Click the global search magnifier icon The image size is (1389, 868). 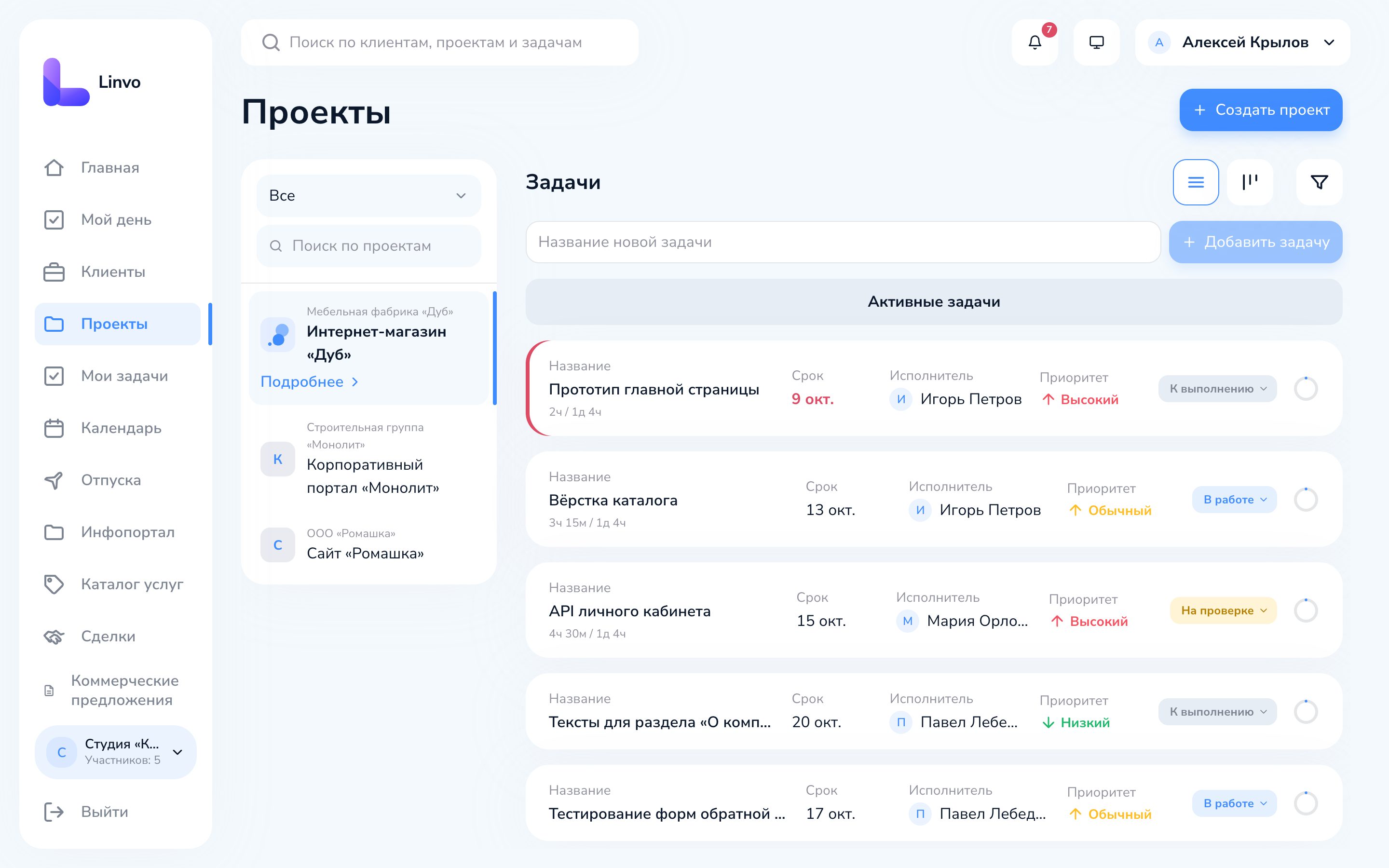[x=271, y=42]
